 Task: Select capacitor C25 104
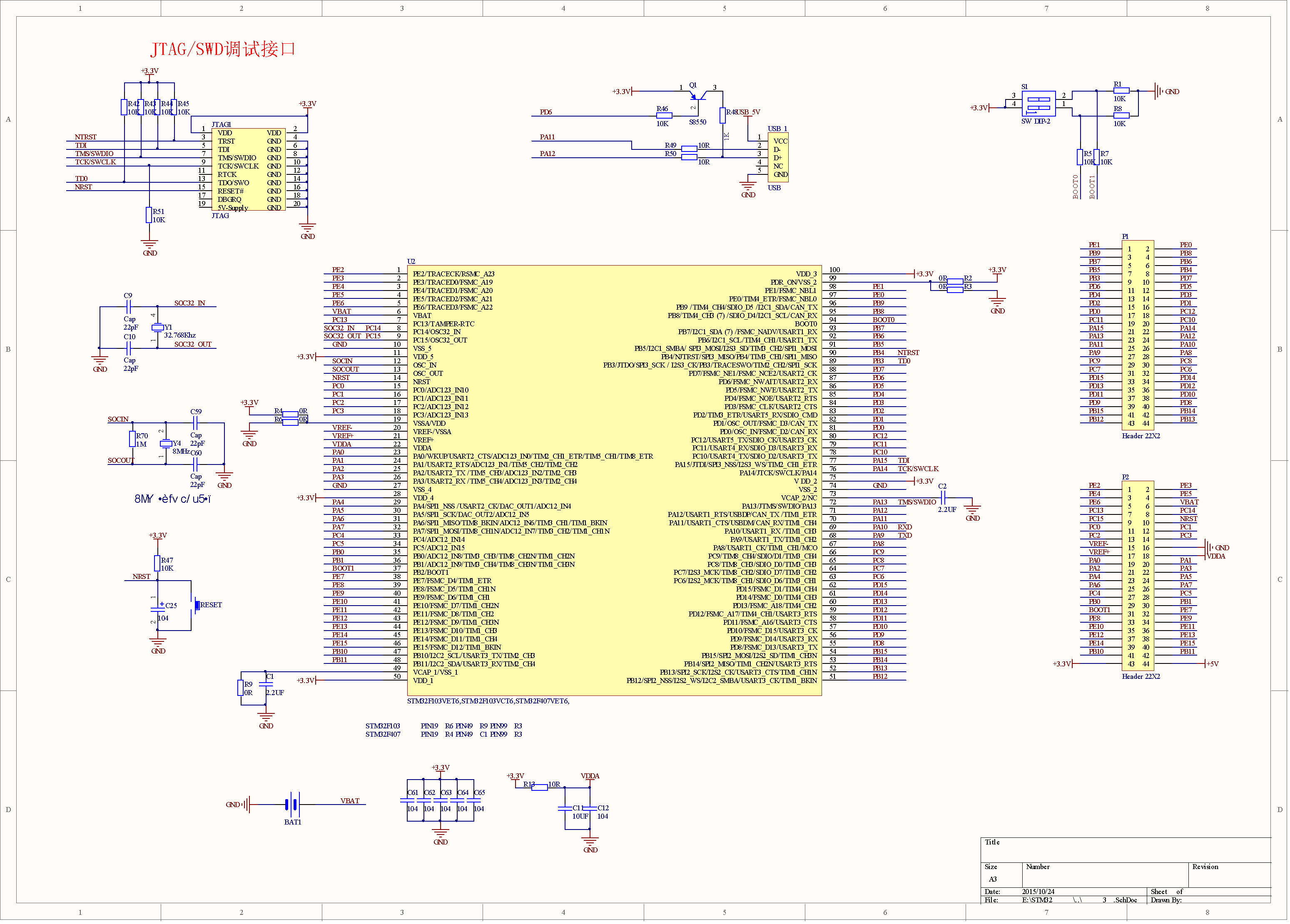tap(157, 609)
